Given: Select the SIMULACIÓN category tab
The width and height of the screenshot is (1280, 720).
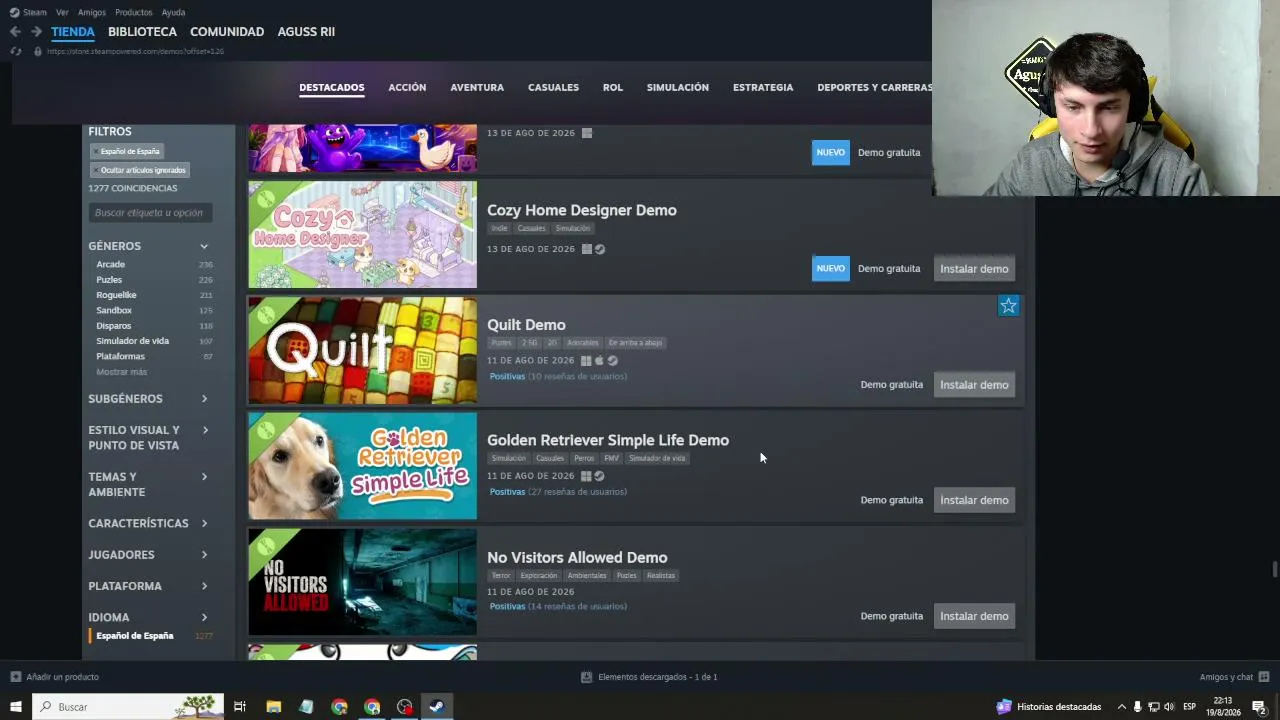Looking at the screenshot, I should pyautogui.click(x=678, y=88).
